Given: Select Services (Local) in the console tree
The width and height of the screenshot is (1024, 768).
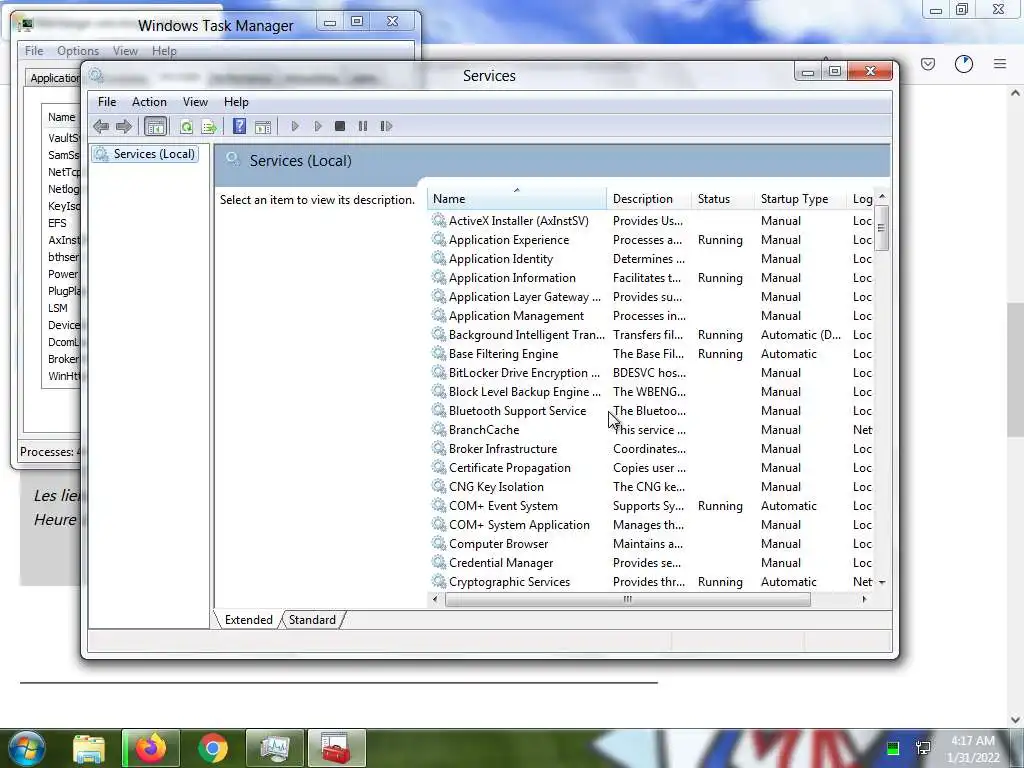Looking at the screenshot, I should 146,154.
